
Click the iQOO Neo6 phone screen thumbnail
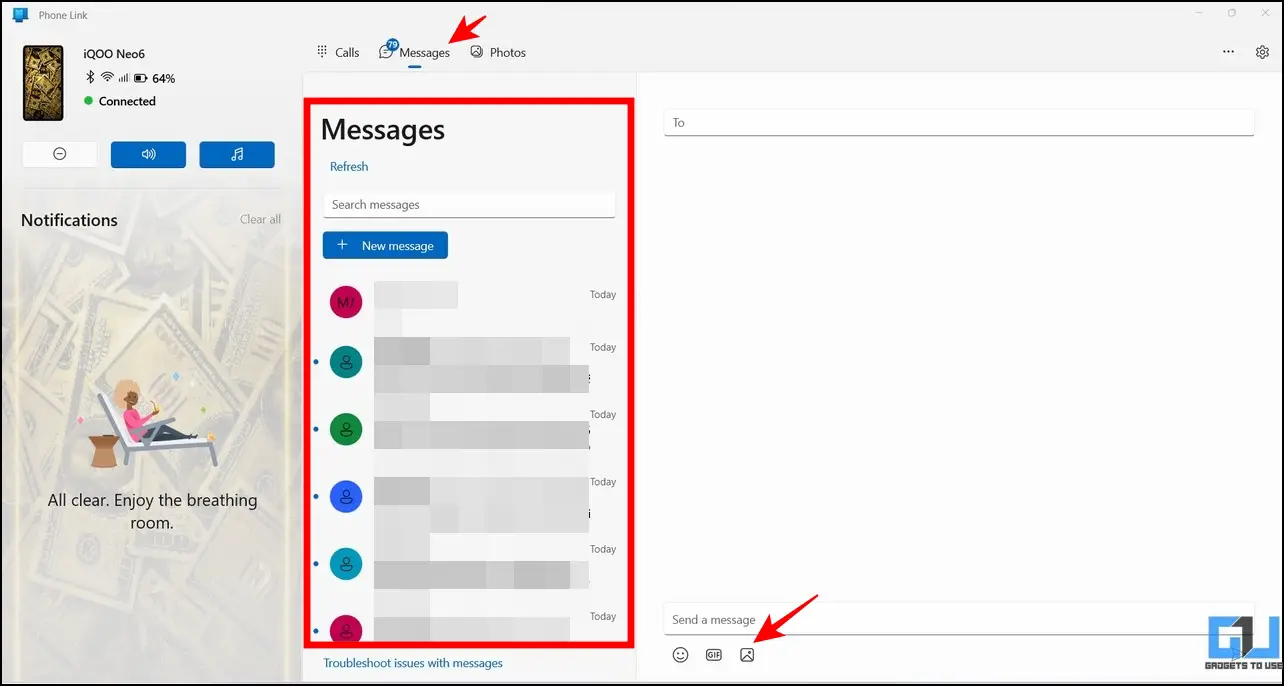click(x=43, y=83)
